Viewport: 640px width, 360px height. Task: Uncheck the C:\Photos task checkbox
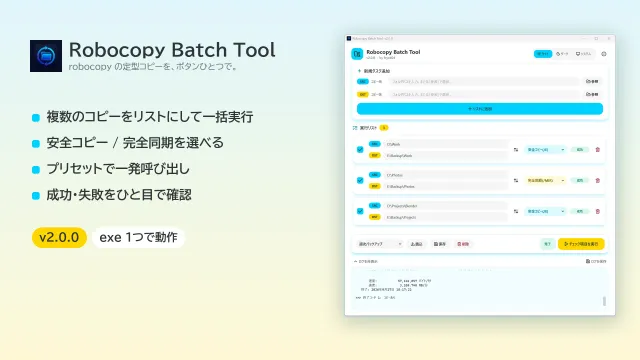tap(360, 180)
